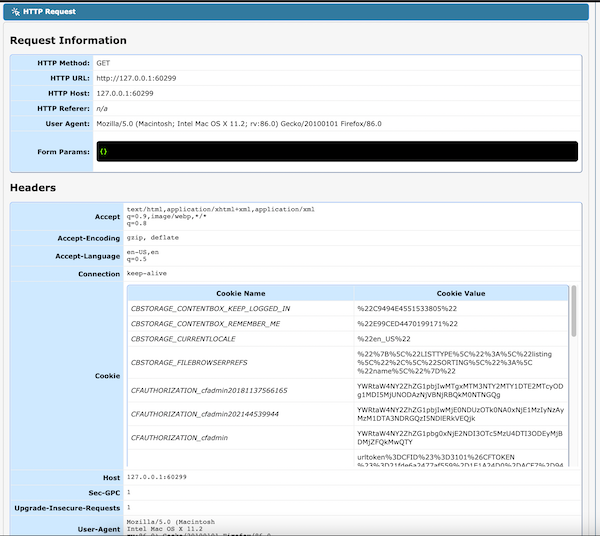Select the CBSTORAGE_FILEBROWSERPREFS cookie name
This screenshot has width=600, height=536.
click(x=189, y=363)
